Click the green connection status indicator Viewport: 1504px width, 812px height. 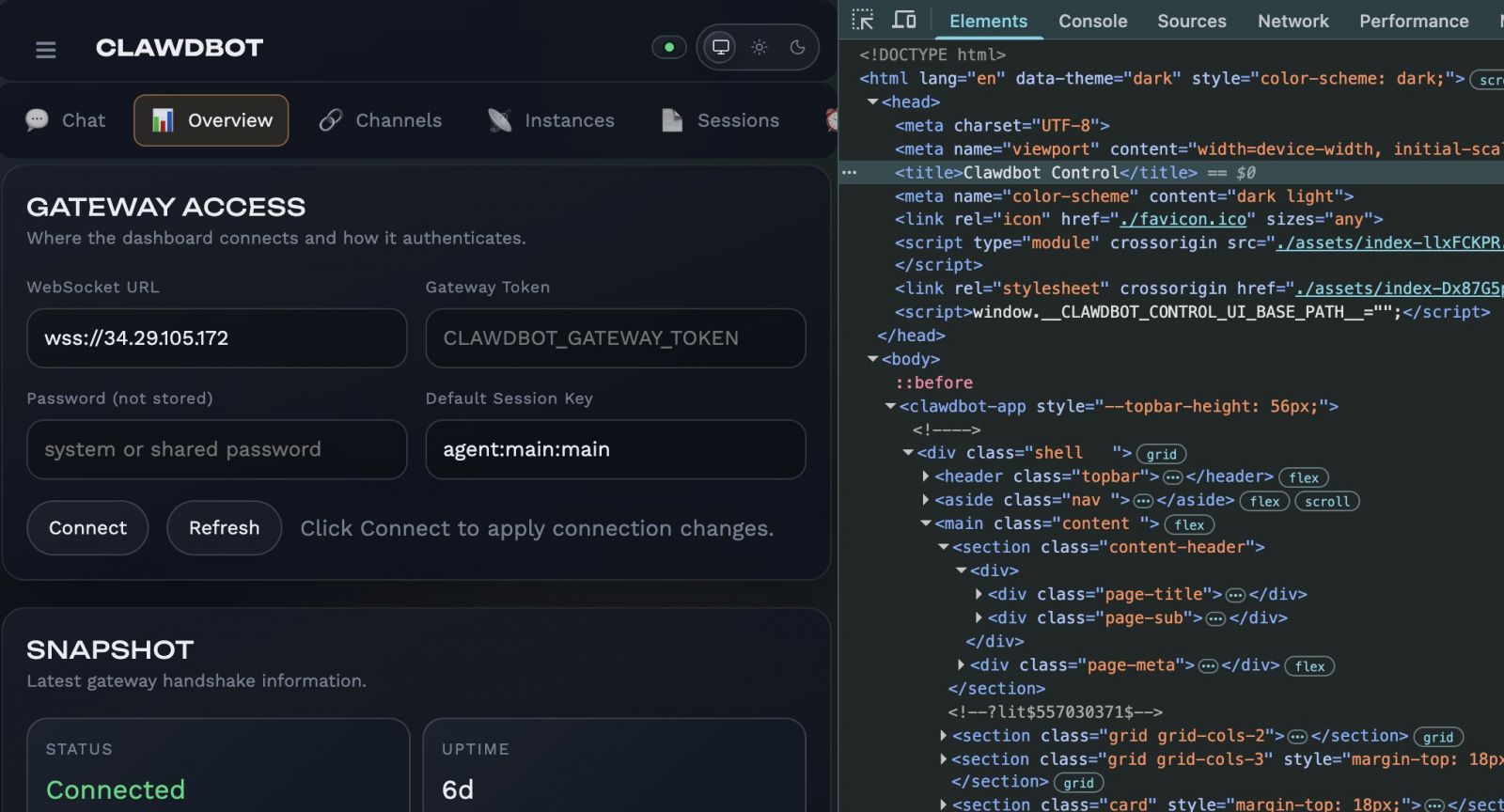click(x=669, y=47)
